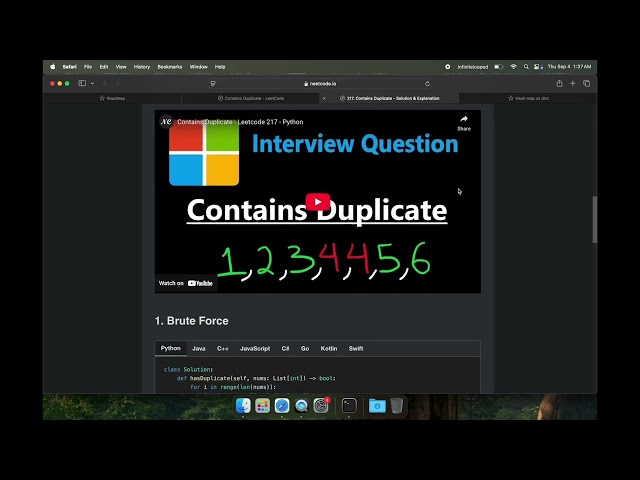The width and height of the screenshot is (640, 480).
Task: Click the '1. Brute Force' heading
Action: point(191,321)
